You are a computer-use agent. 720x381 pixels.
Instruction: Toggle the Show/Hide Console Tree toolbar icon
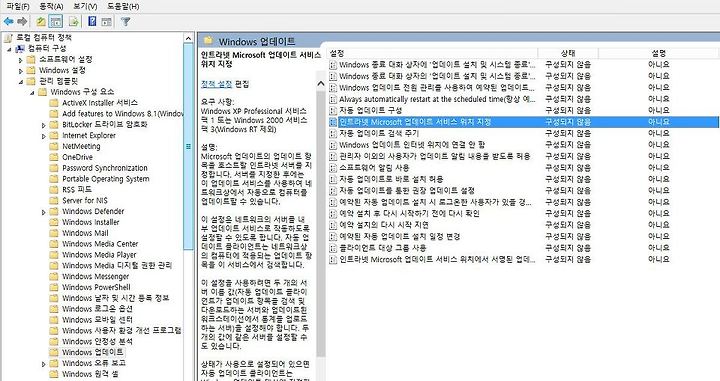point(56,21)
